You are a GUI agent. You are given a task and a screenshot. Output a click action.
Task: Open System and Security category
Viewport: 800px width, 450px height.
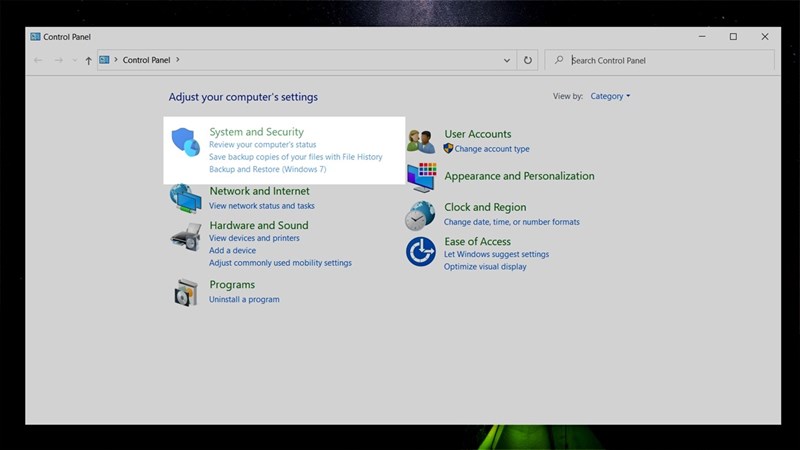click(257, 132)
